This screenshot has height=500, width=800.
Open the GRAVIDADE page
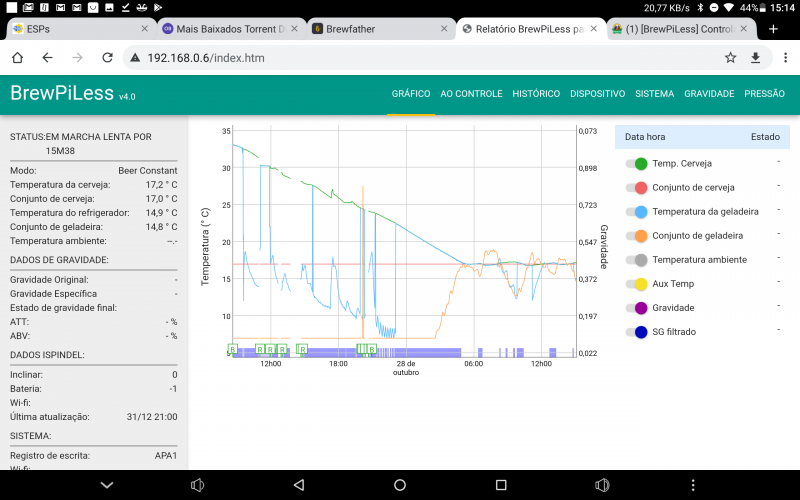(x=709, y=94)
